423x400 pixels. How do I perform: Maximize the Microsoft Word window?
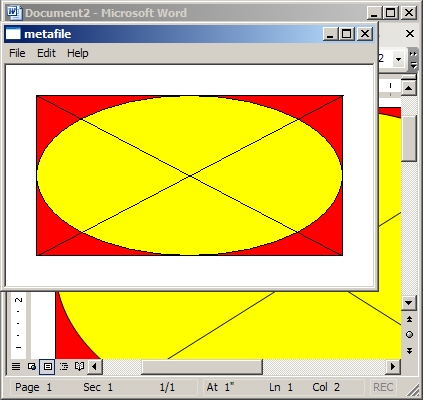pyautogui.click(x=390, y=13)
